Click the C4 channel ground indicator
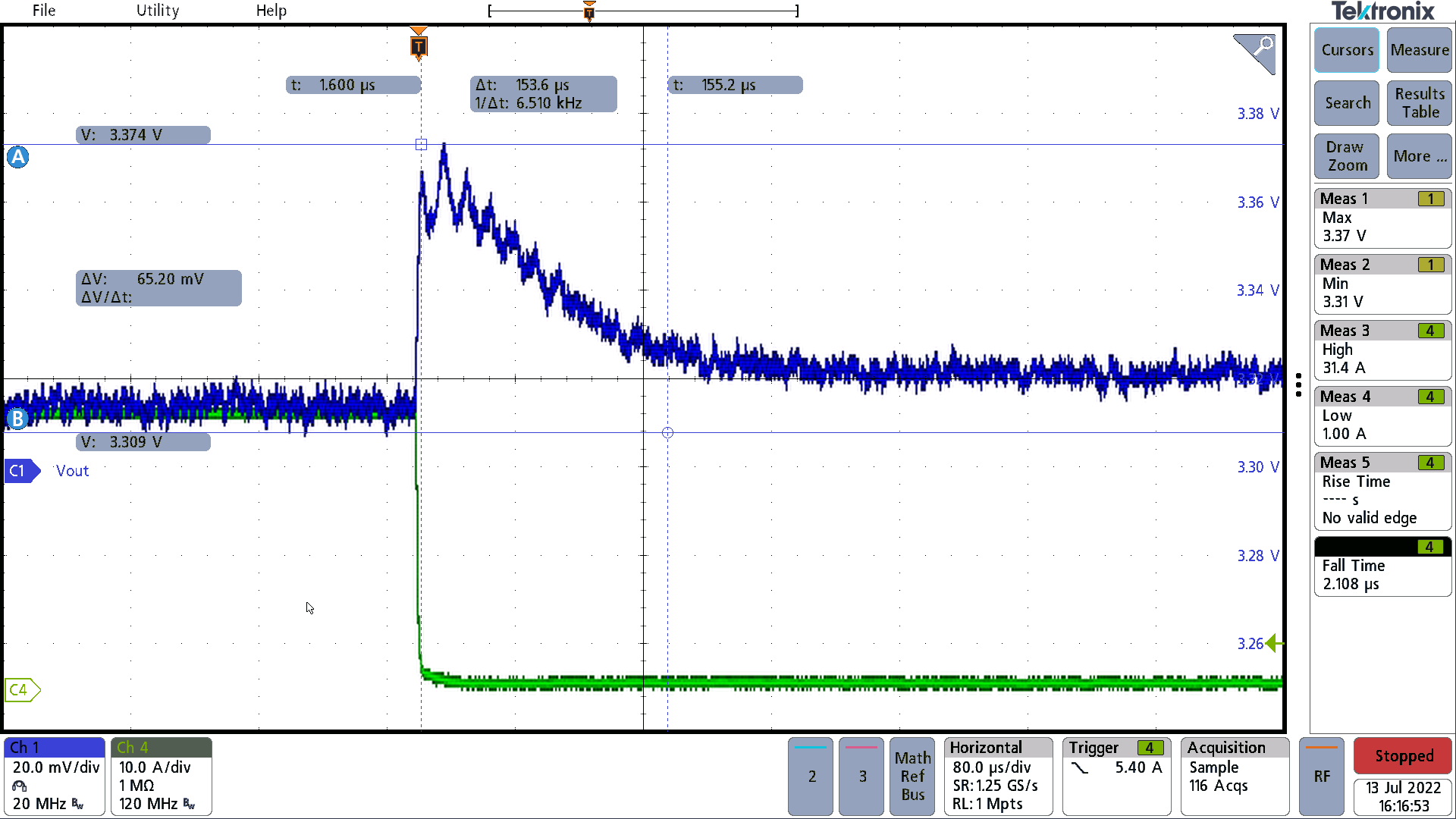Image resolution: width=1456 pixels, height=819 pixels. click(21, 689)
